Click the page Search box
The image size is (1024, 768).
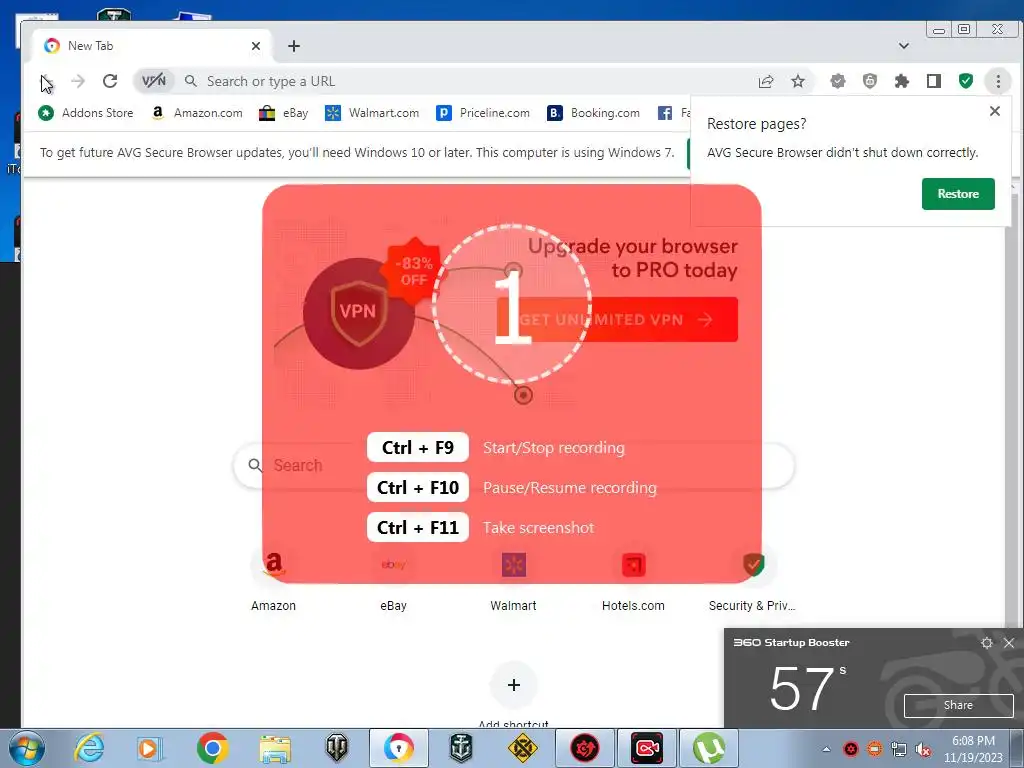[513, 465]
